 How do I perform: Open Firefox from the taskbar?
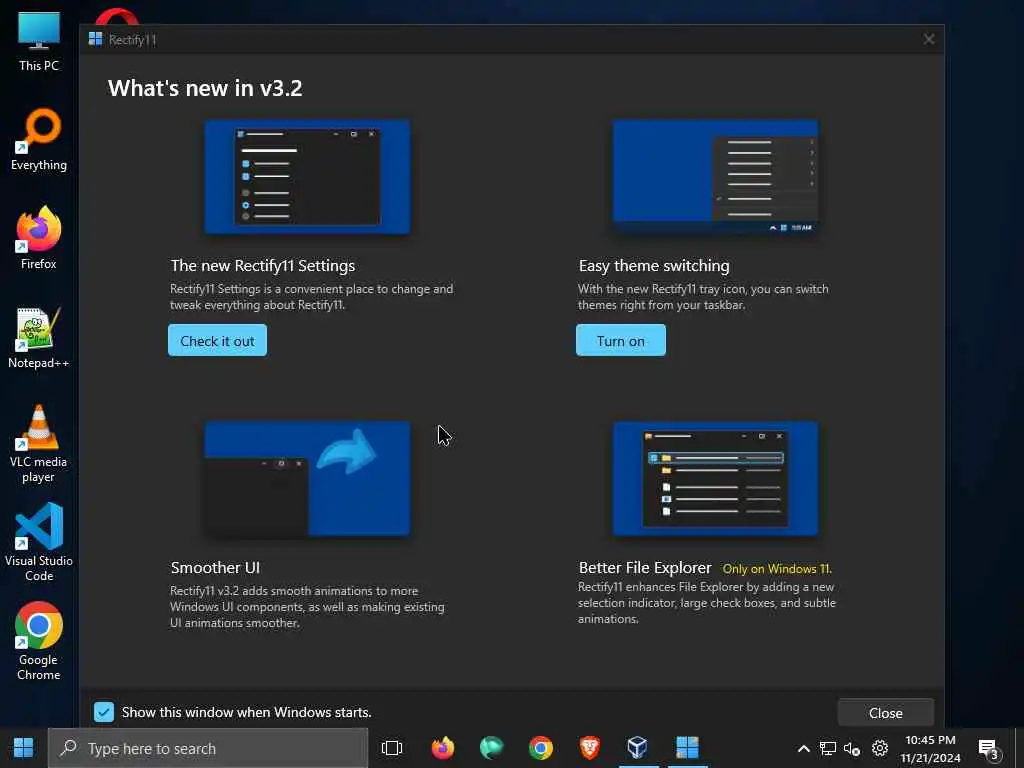pyautogui.click(x=443, y=748)
